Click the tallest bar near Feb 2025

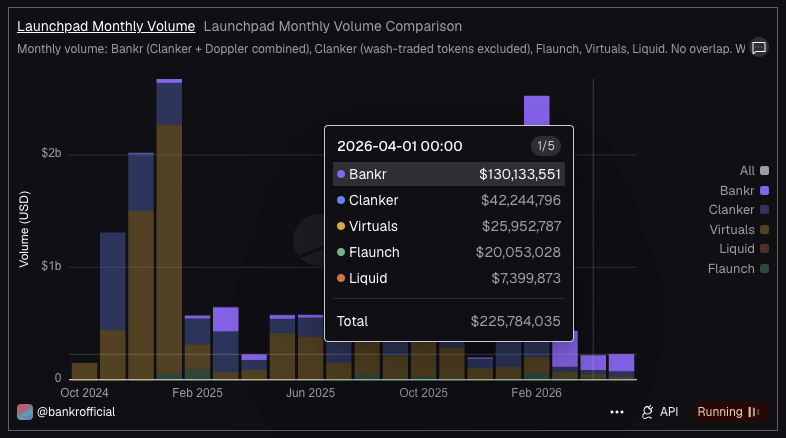[169, 229]
